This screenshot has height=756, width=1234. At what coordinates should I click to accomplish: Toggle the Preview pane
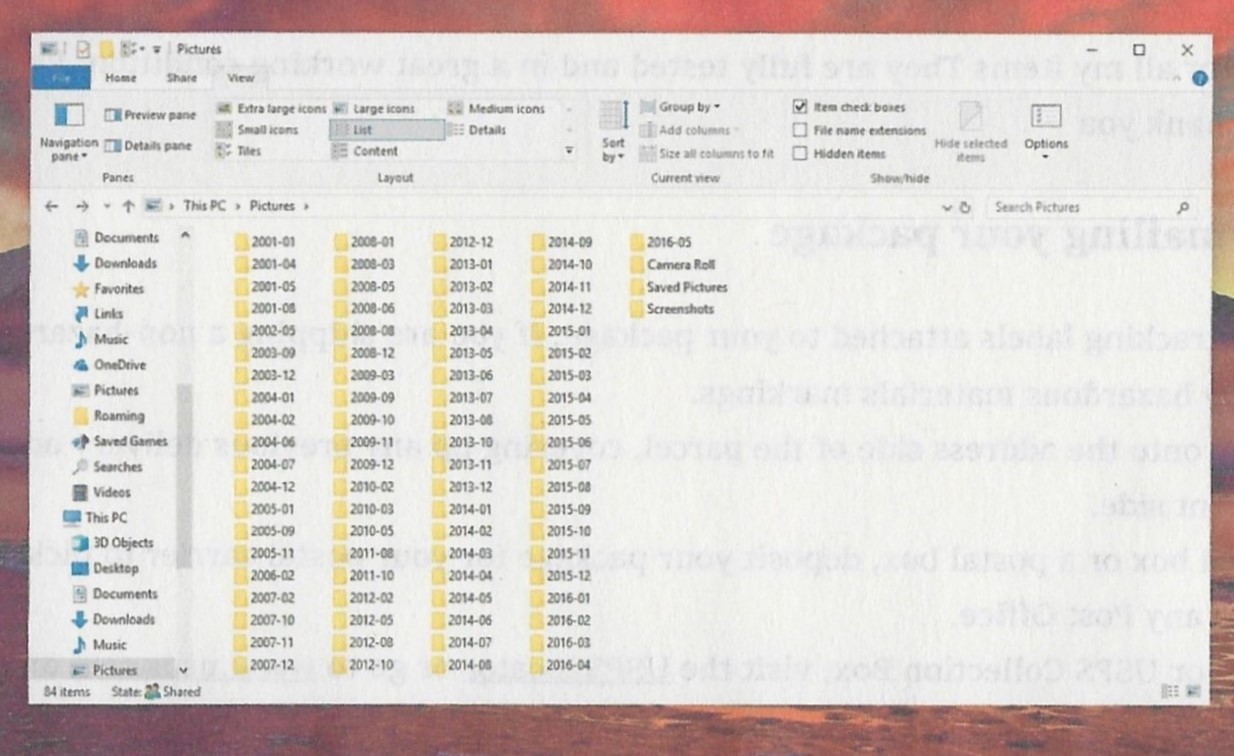150,115
